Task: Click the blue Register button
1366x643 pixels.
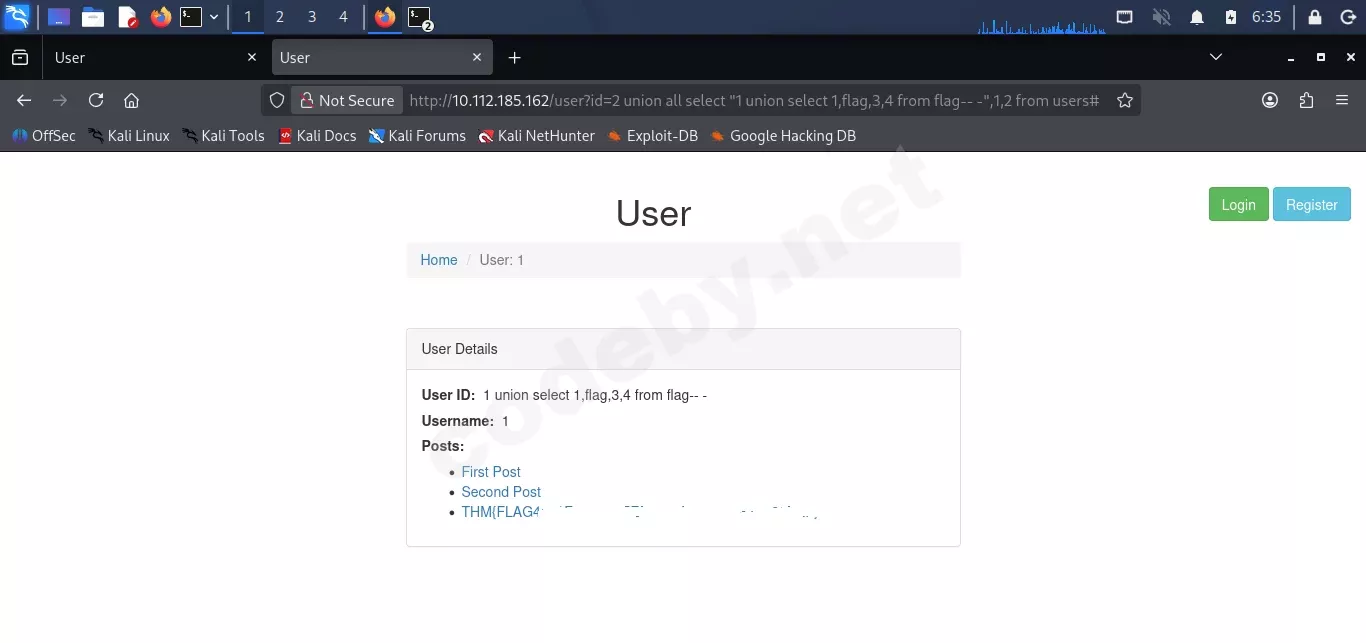Action: click(x=1311, y=204)
